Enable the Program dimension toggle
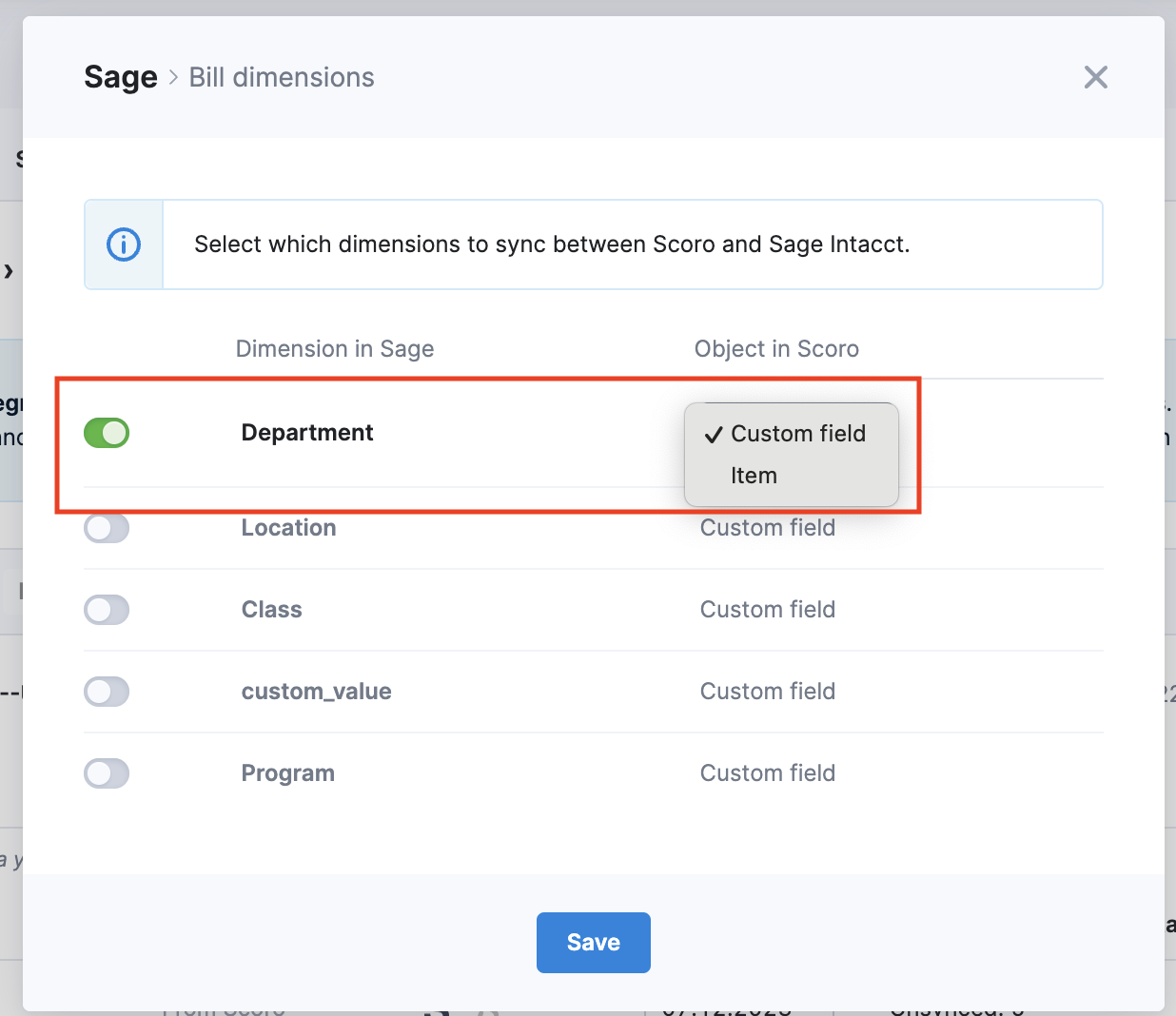 (107, 773)
